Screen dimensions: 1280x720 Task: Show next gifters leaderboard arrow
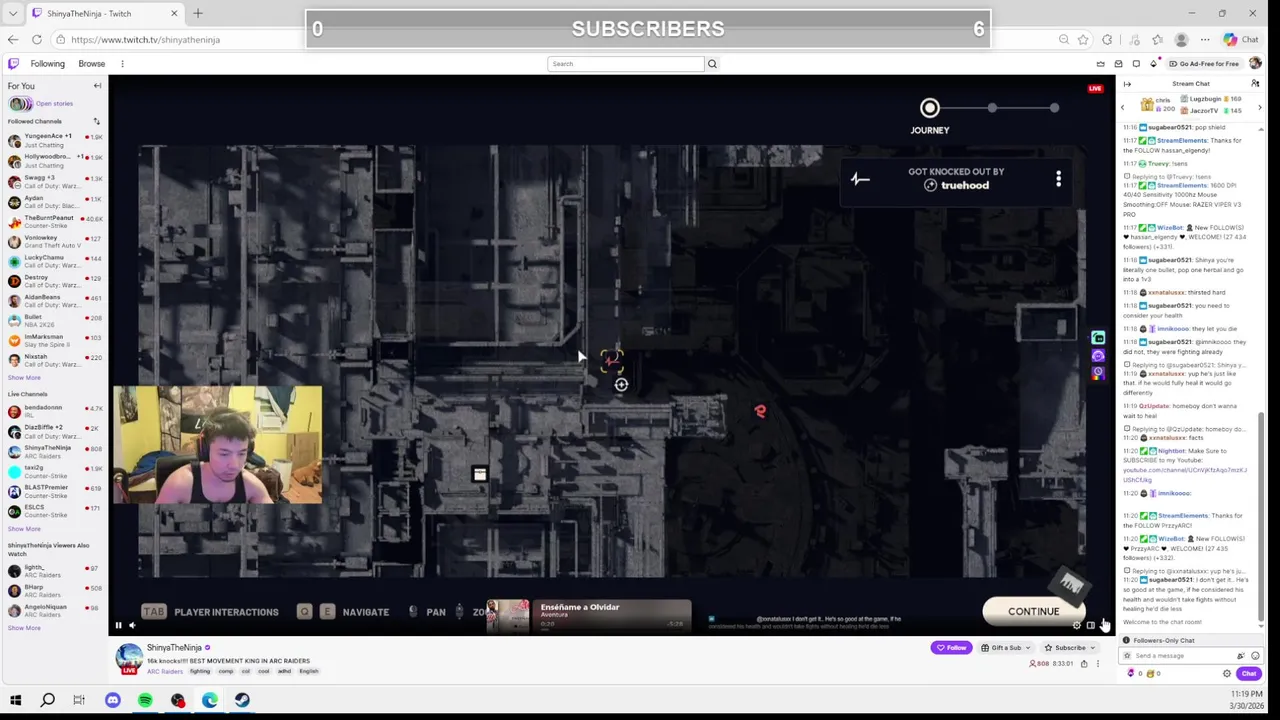tap(1259, 107)
